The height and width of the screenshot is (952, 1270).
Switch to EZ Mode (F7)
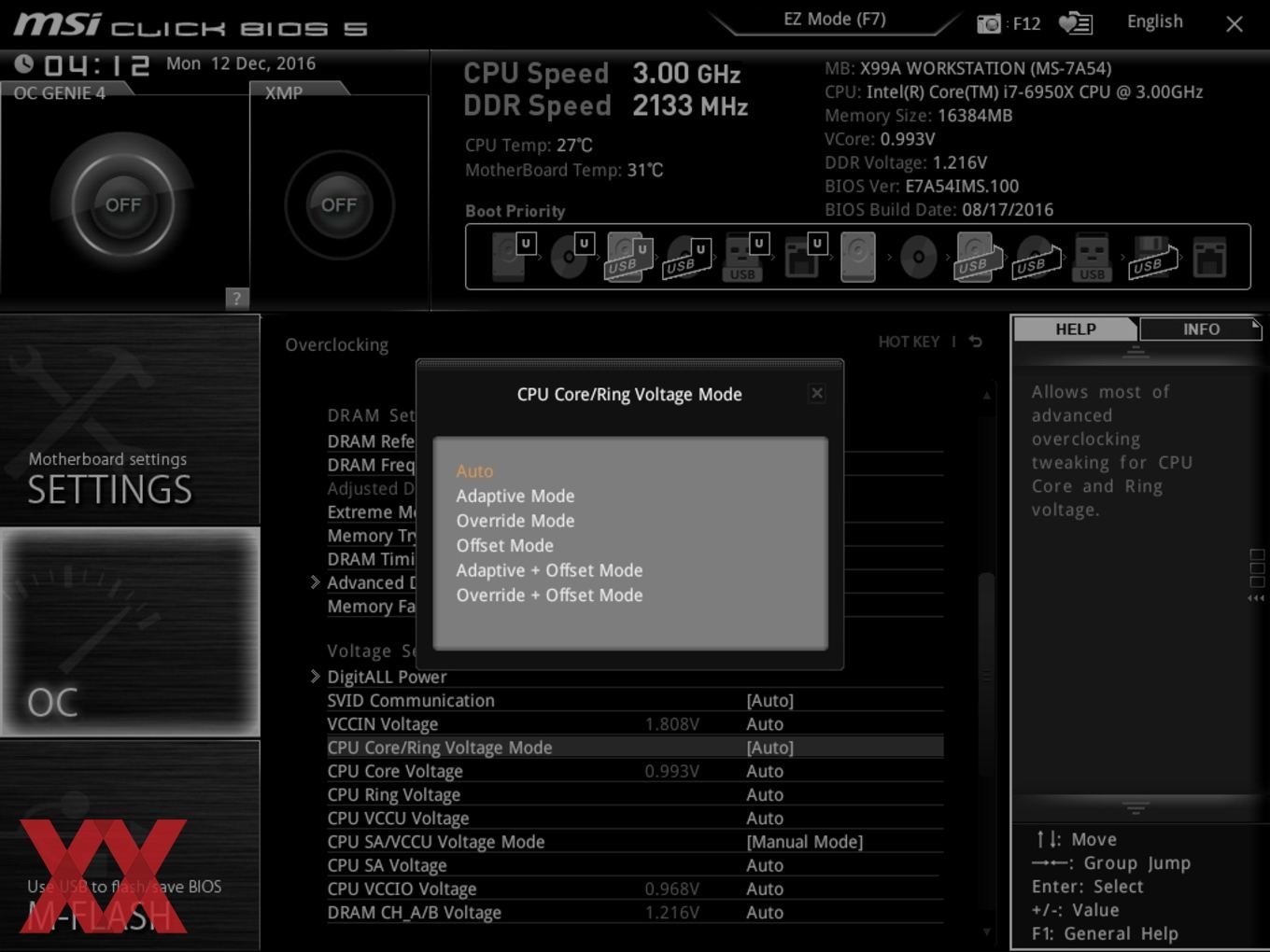point(834,20)
